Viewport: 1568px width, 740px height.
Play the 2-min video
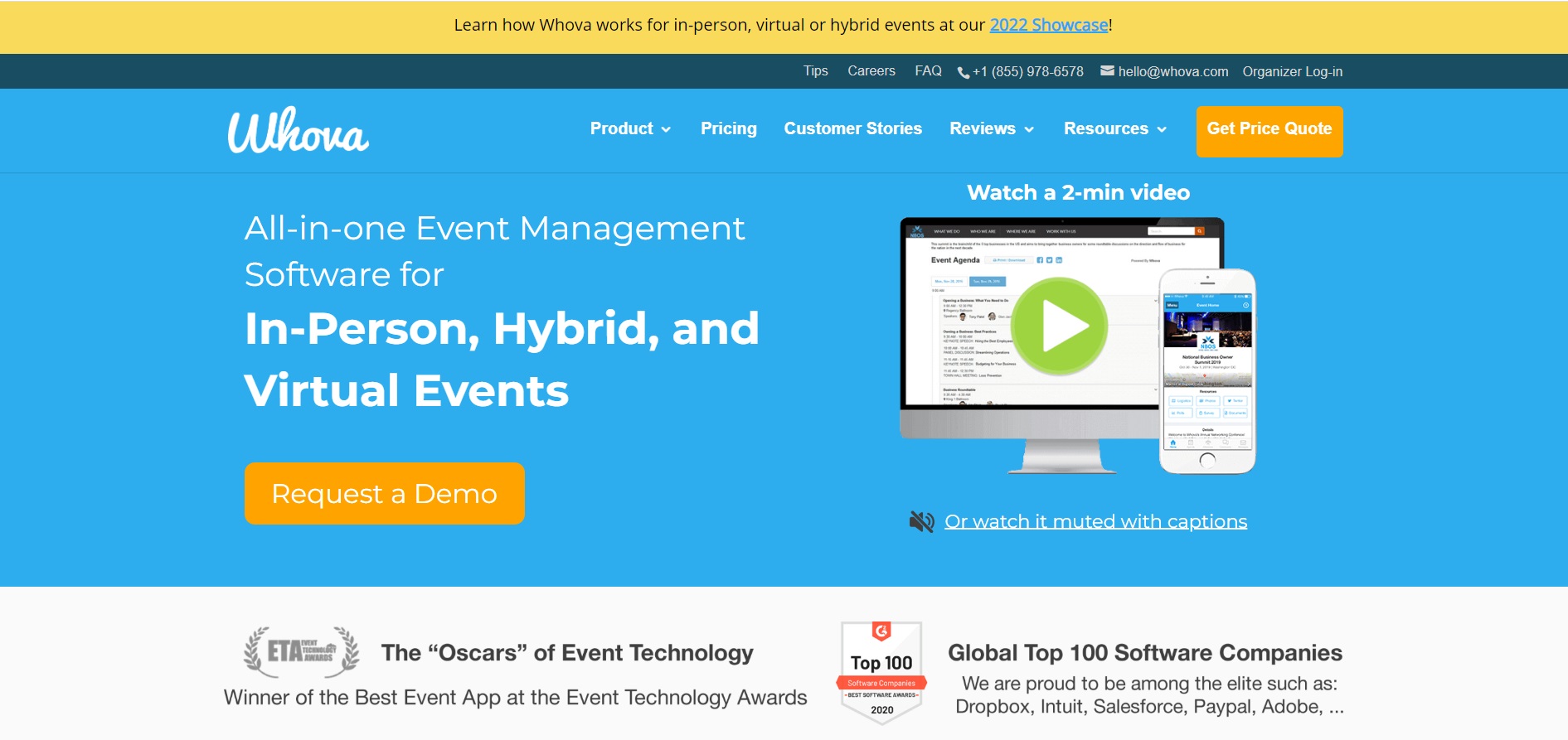1060,326
